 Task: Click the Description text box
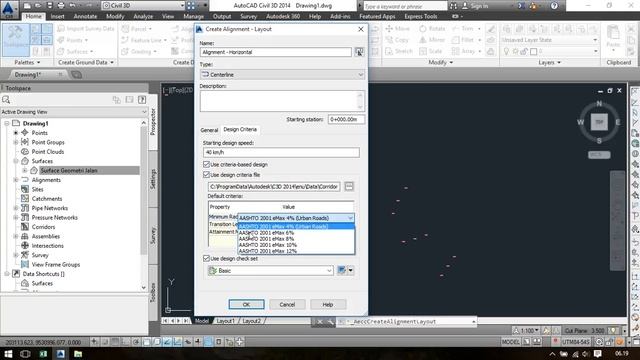282,100
